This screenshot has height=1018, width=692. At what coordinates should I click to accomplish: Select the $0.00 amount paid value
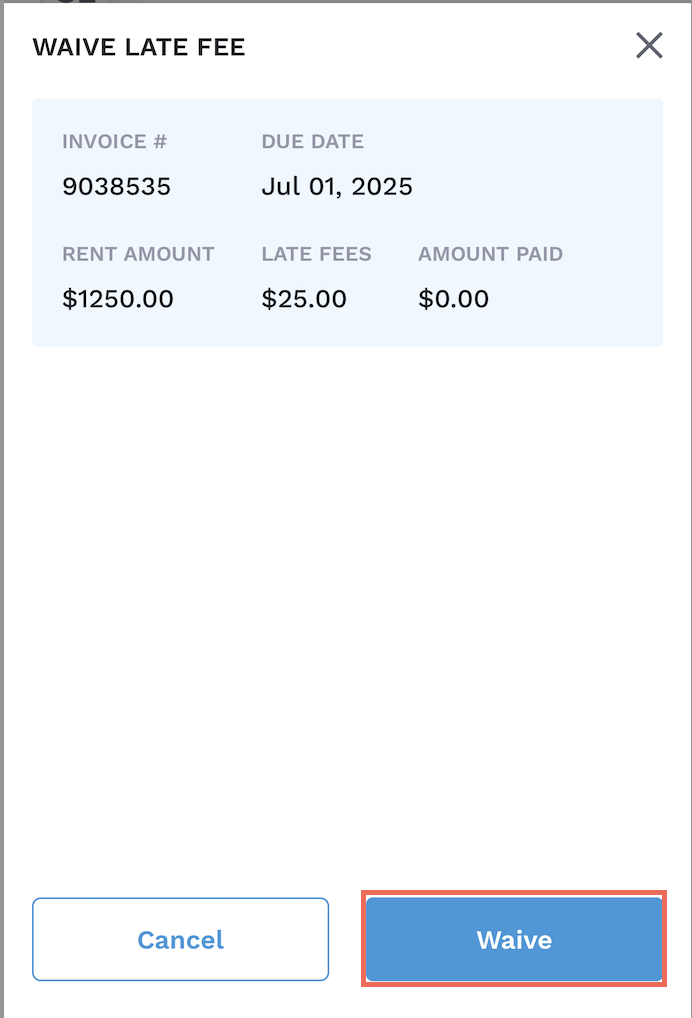[453, 298]
